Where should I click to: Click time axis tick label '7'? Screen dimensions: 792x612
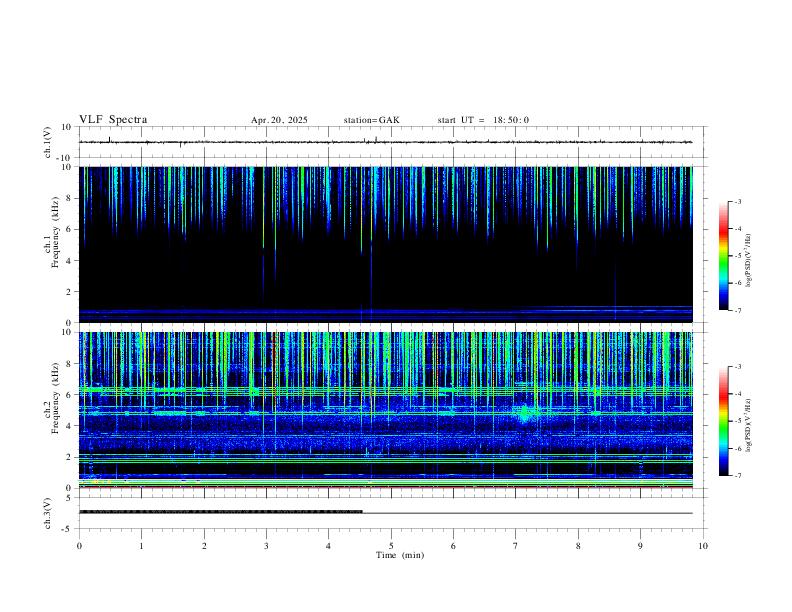[x=516, y=546]
